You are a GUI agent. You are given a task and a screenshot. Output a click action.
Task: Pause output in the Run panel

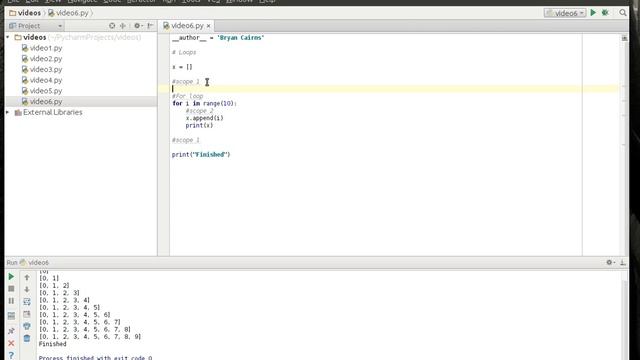click(x=11, y=301)
